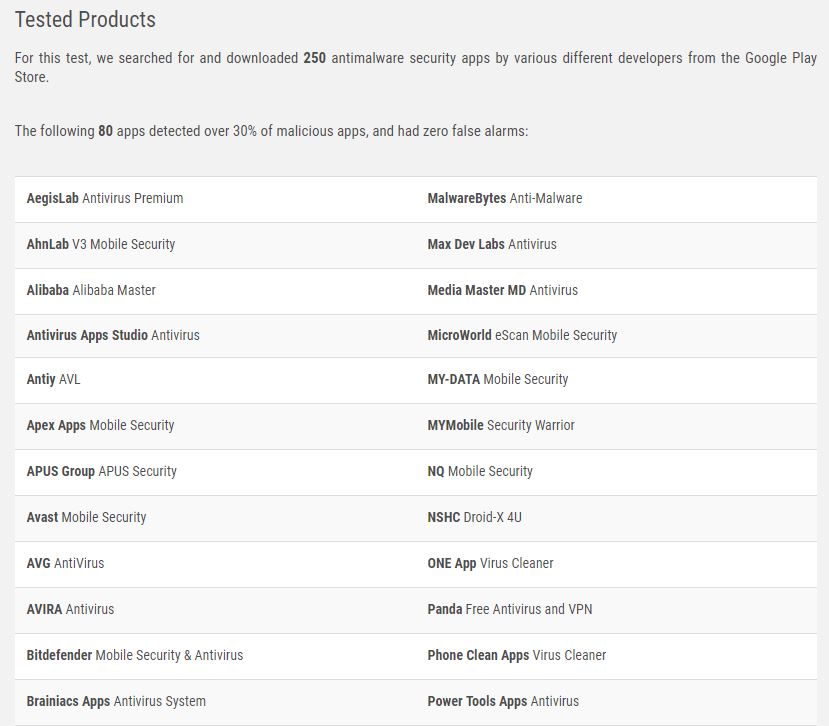Select the Antiy AVL row
Screen dimensions: 829x726
click(x=53, y=380)
